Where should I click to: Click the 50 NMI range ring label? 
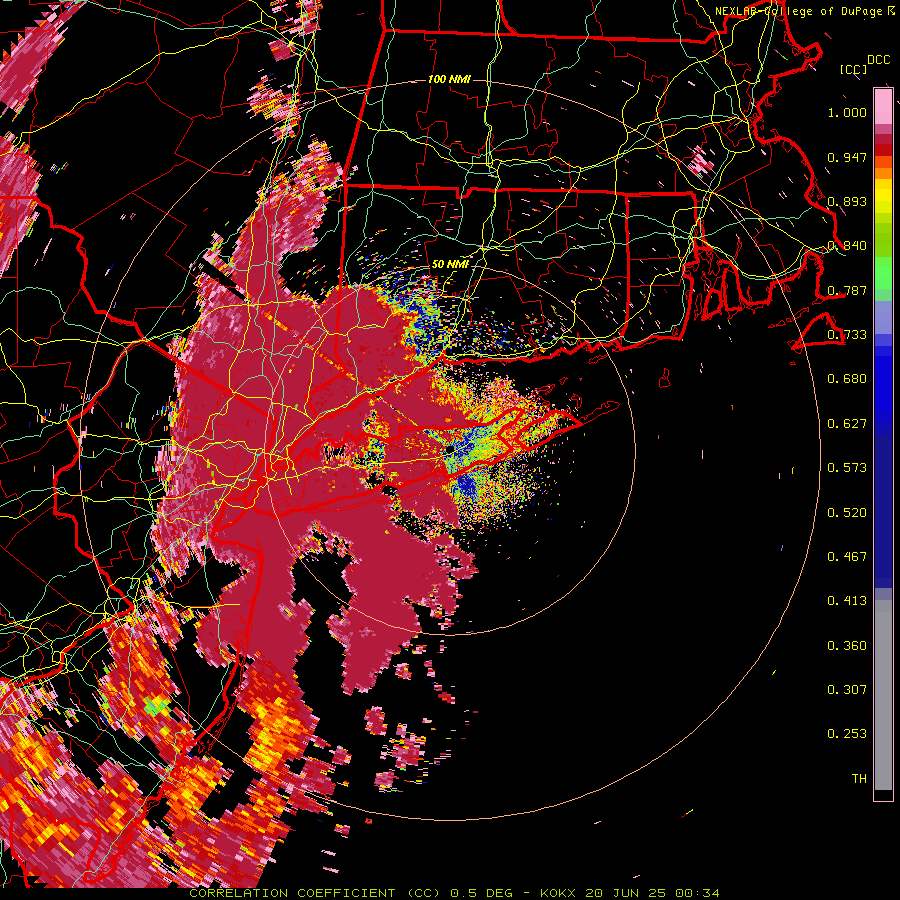tap(450, 264)
